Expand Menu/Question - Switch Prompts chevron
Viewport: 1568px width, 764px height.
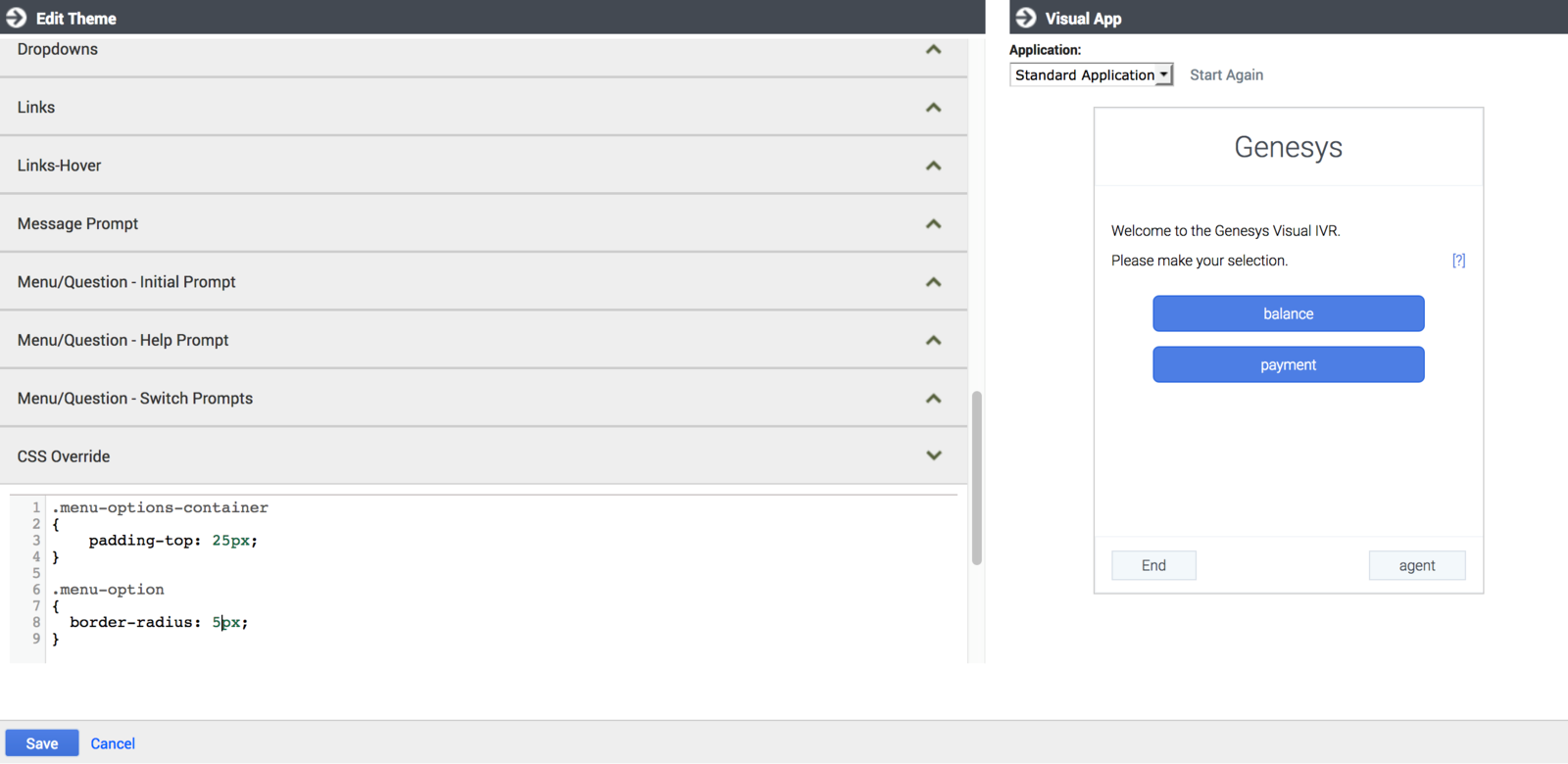(x=933, y=399)
